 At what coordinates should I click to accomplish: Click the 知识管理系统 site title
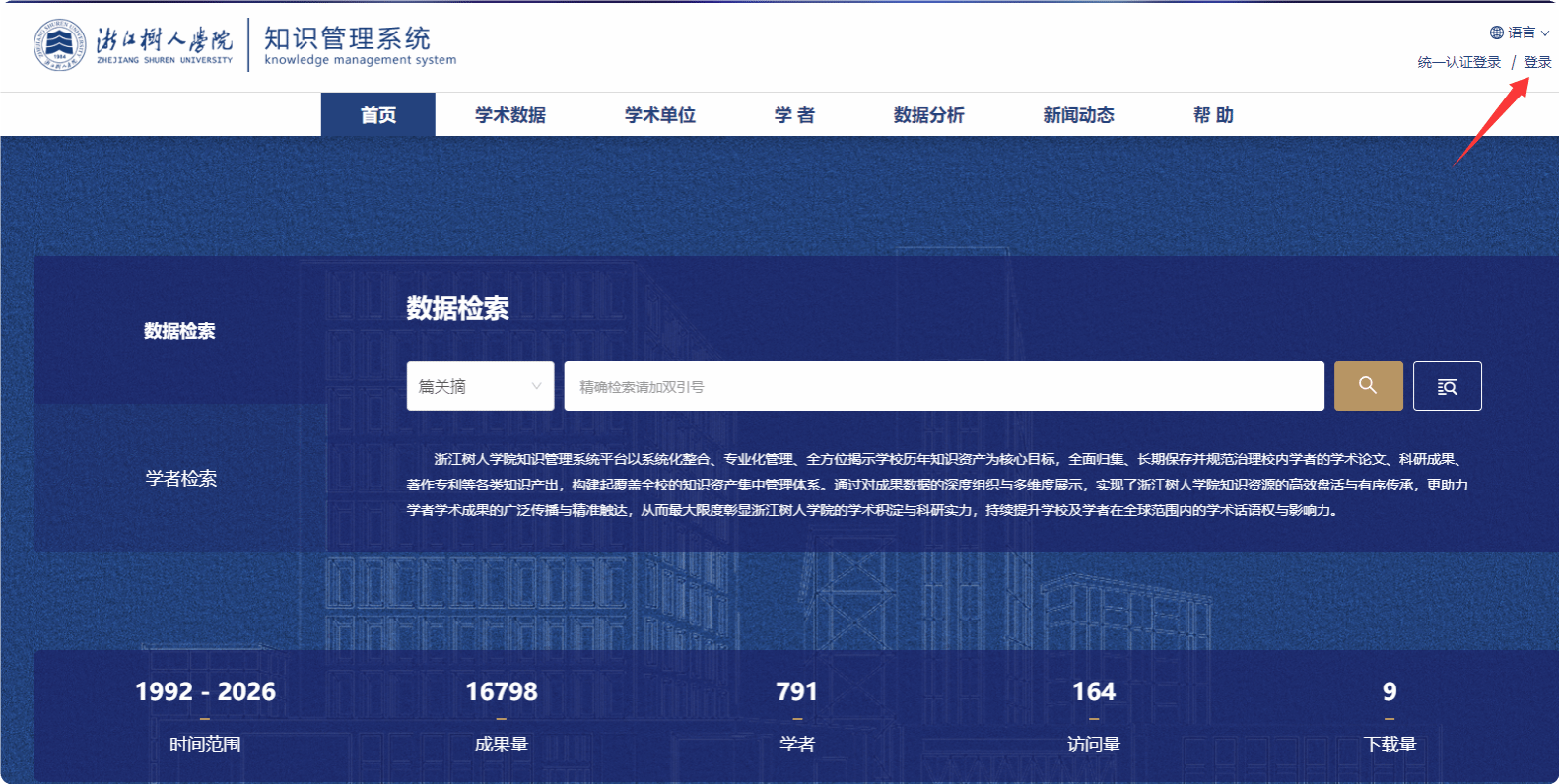tap(348, 39)
